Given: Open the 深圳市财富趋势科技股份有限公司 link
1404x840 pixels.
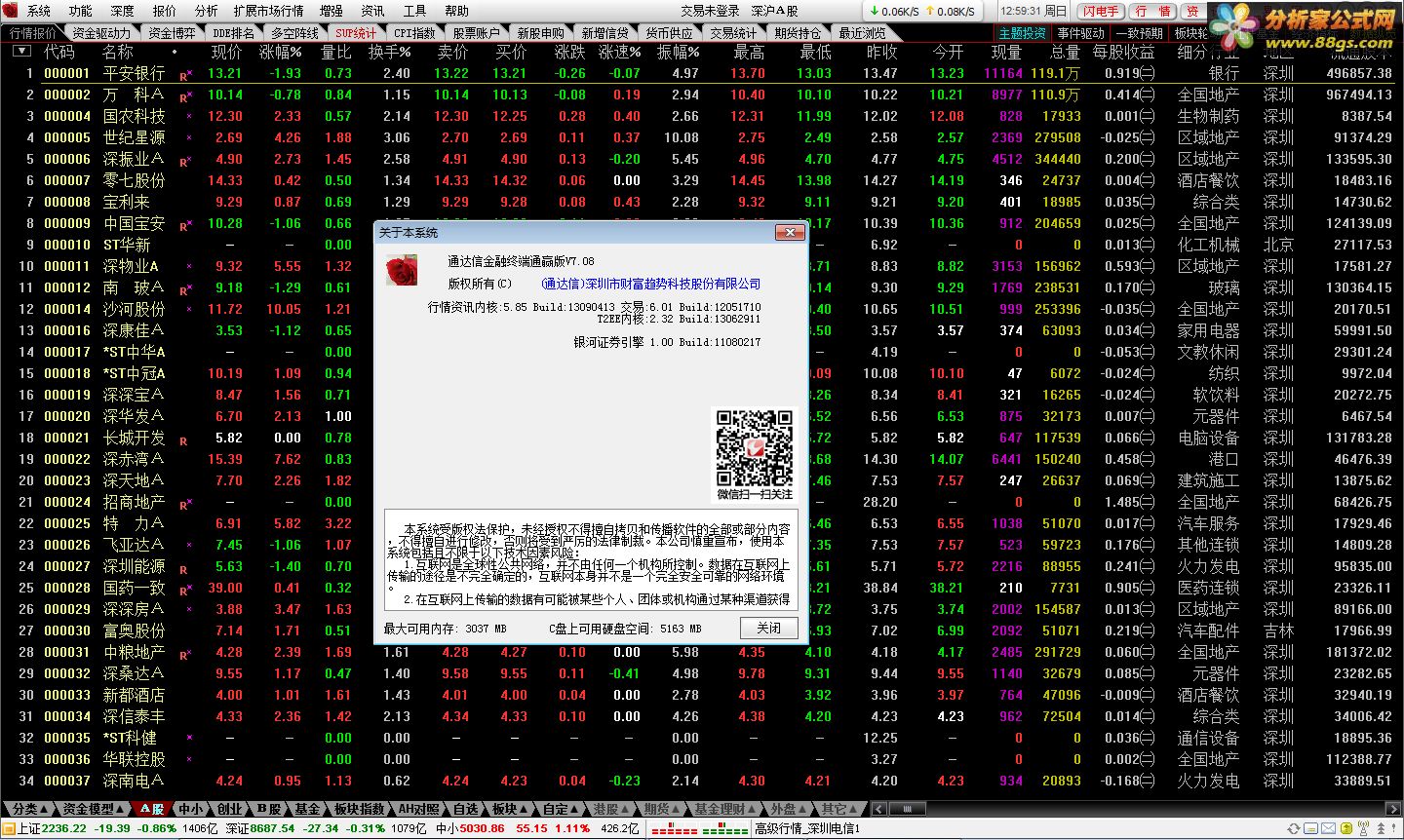Looking at the screenshot, I should point(650,284).
